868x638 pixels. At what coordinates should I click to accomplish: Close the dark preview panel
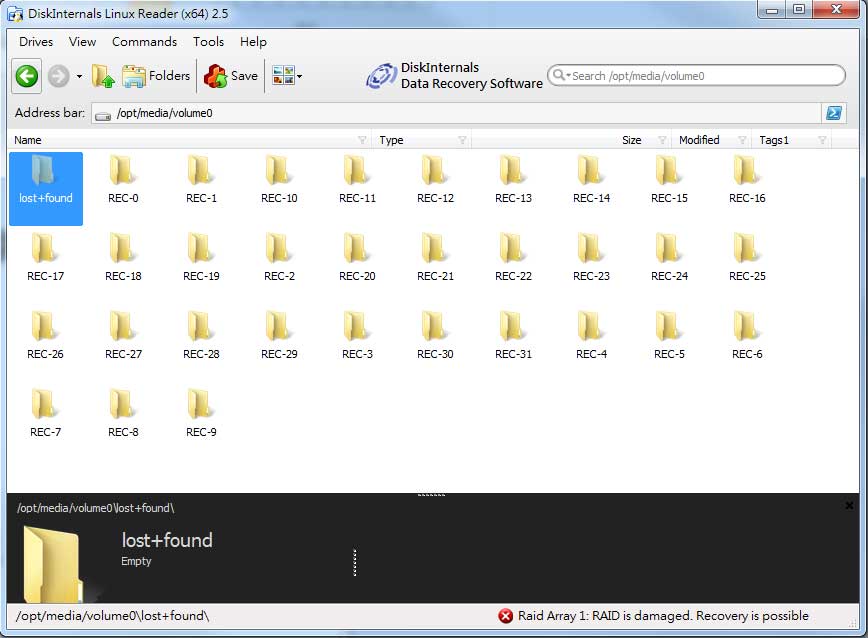pos(850,506)
